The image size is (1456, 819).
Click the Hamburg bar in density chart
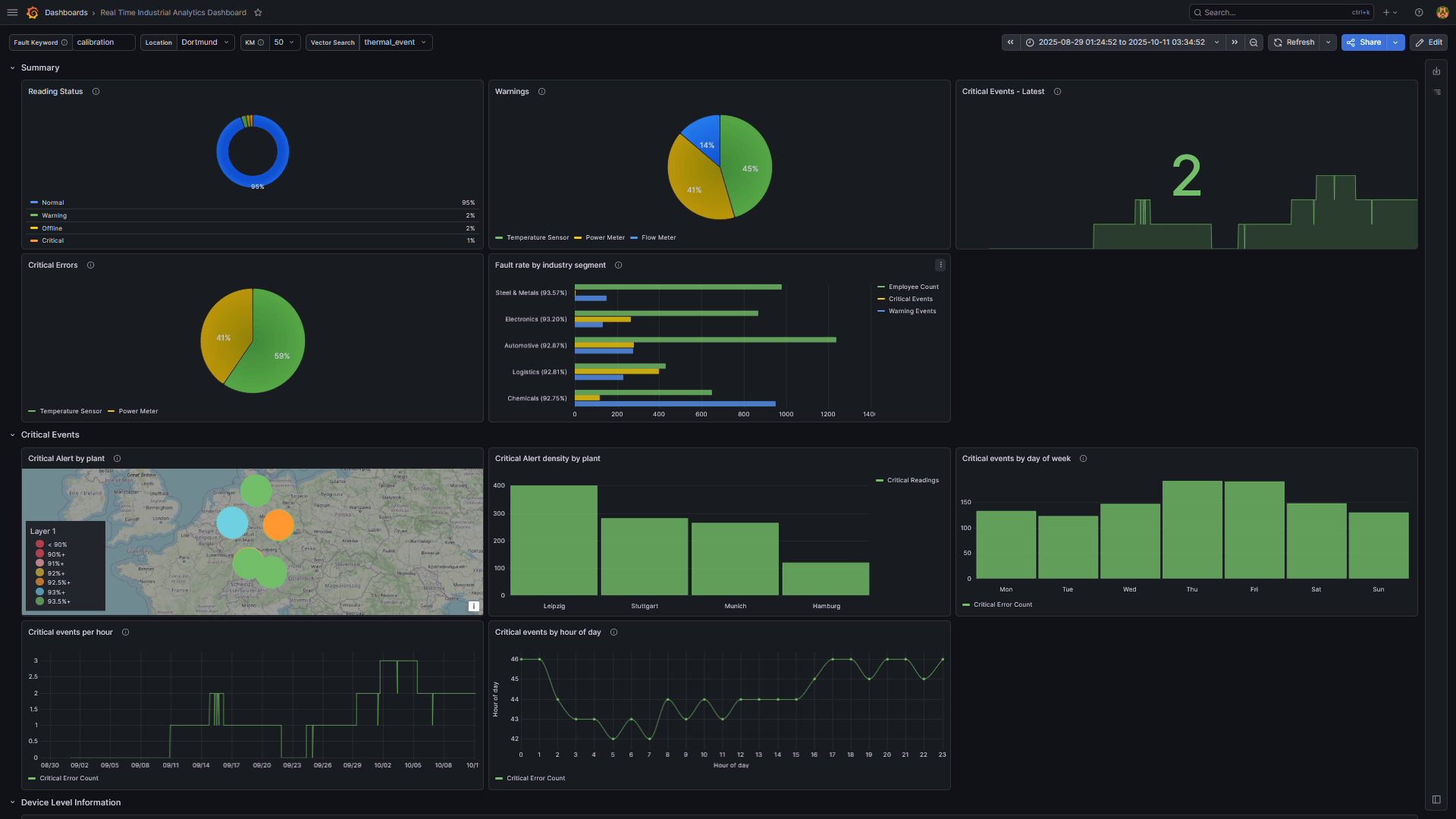826,579
